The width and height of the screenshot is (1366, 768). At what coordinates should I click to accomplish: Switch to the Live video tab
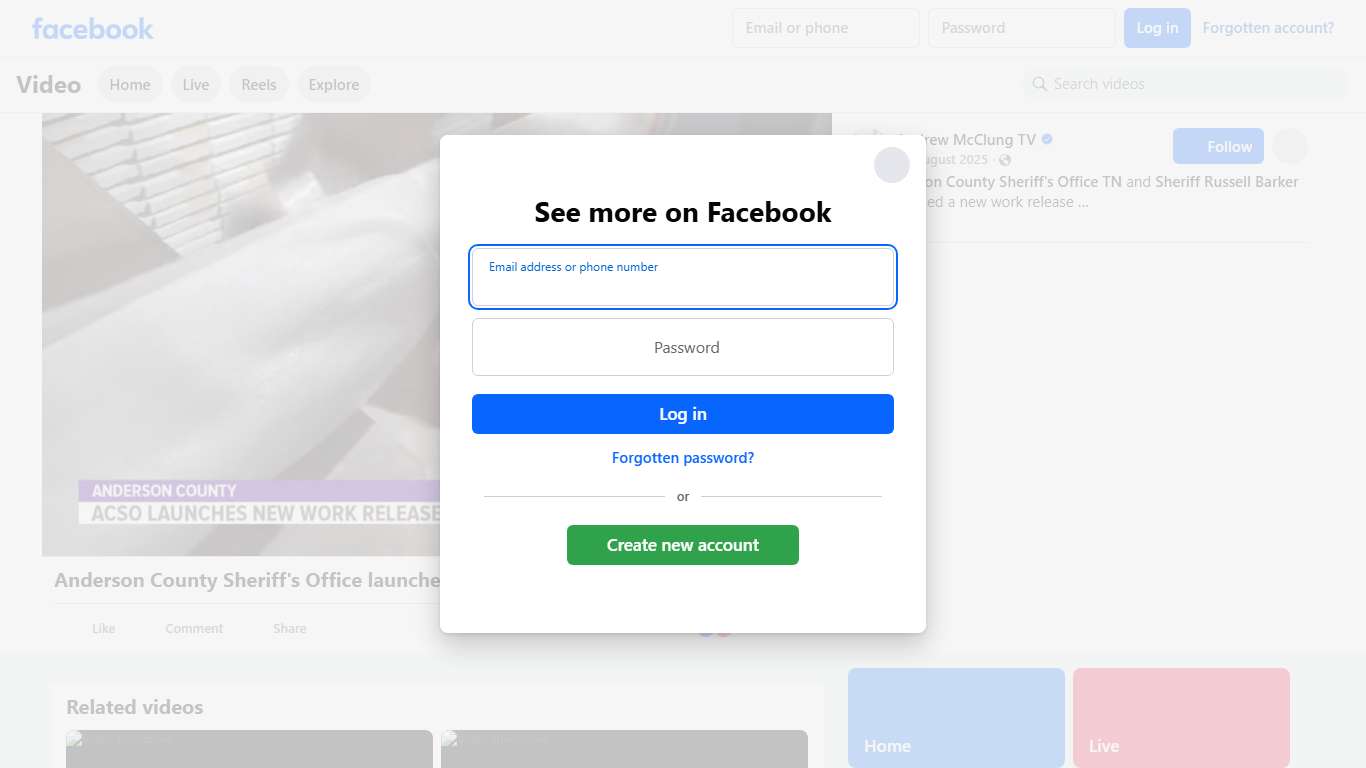(x=196, y=85)
